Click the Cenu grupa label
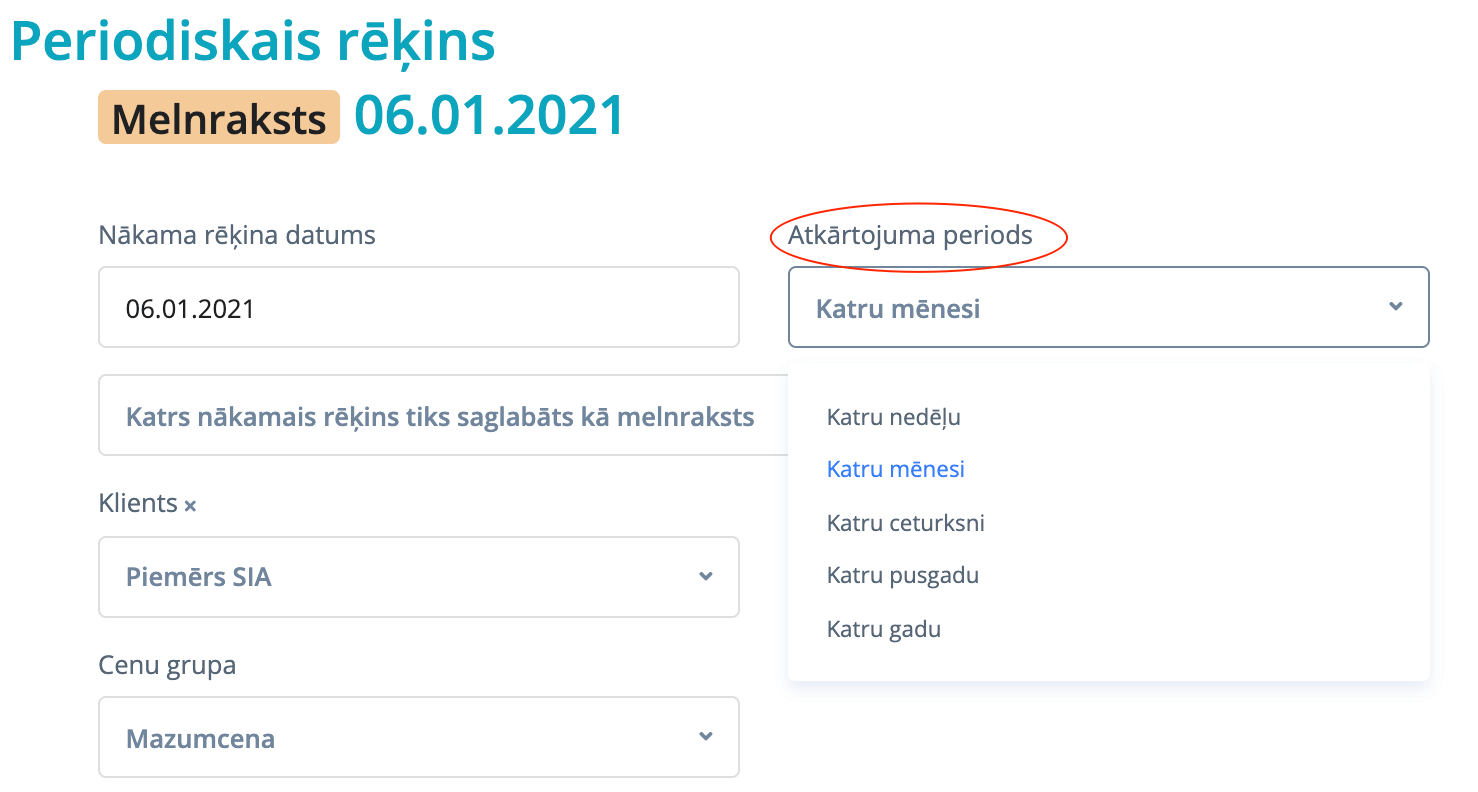Screen dimensions: 1478x792 click(x=167, y=665)
